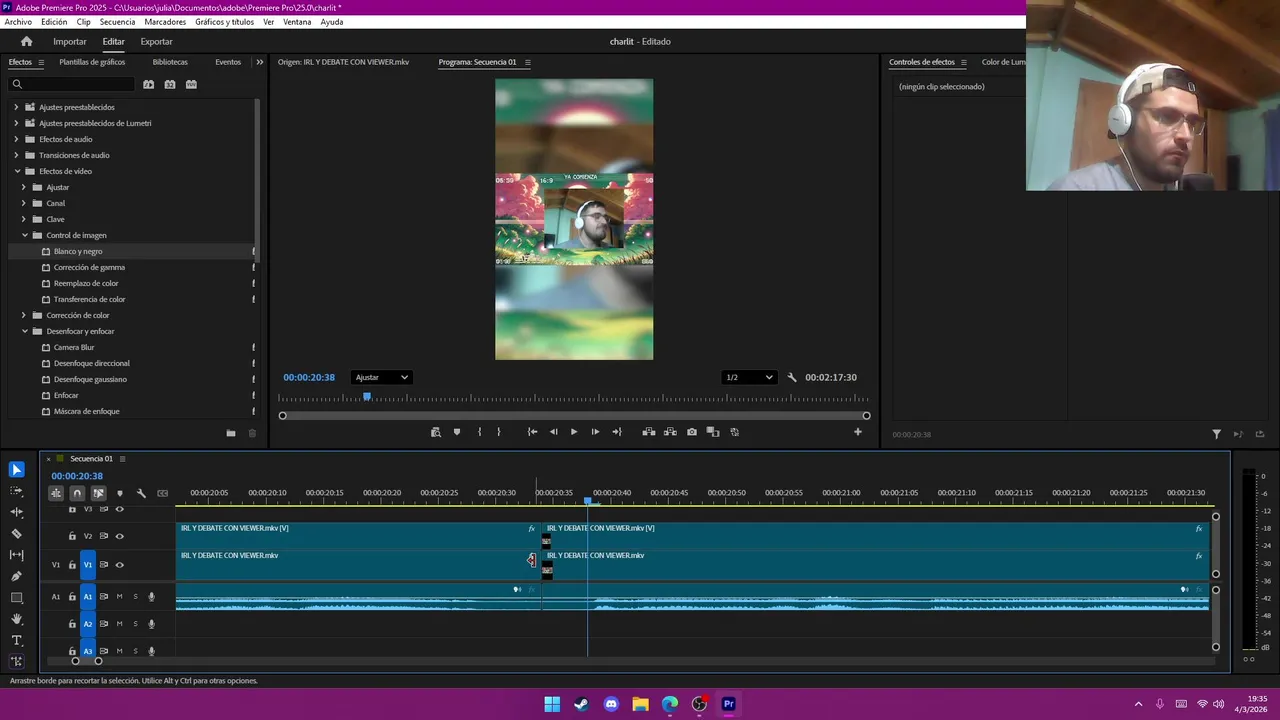Open the Importar workspace
Viewport: 1280px width, 720px height.
[x=69, y=41]
